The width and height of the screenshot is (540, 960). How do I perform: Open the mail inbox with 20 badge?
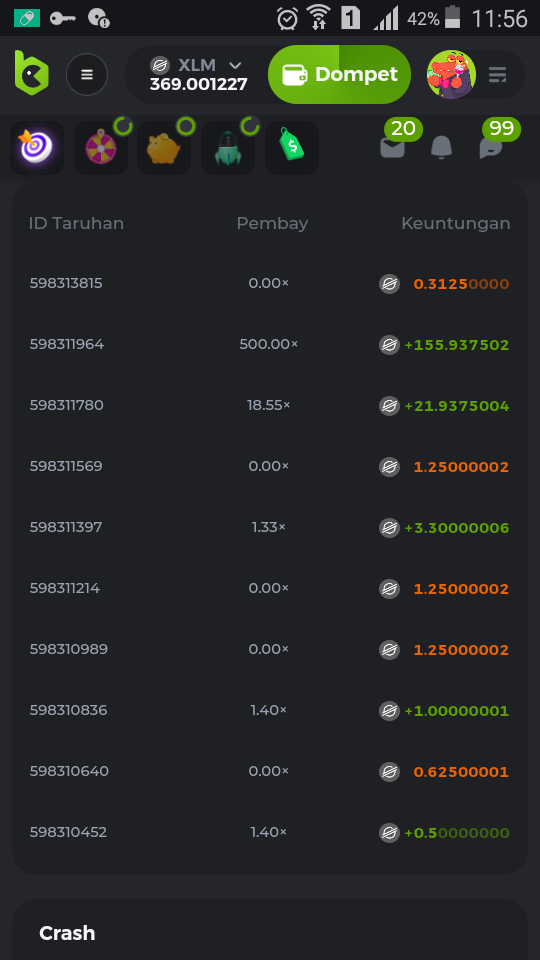point(392,147)
